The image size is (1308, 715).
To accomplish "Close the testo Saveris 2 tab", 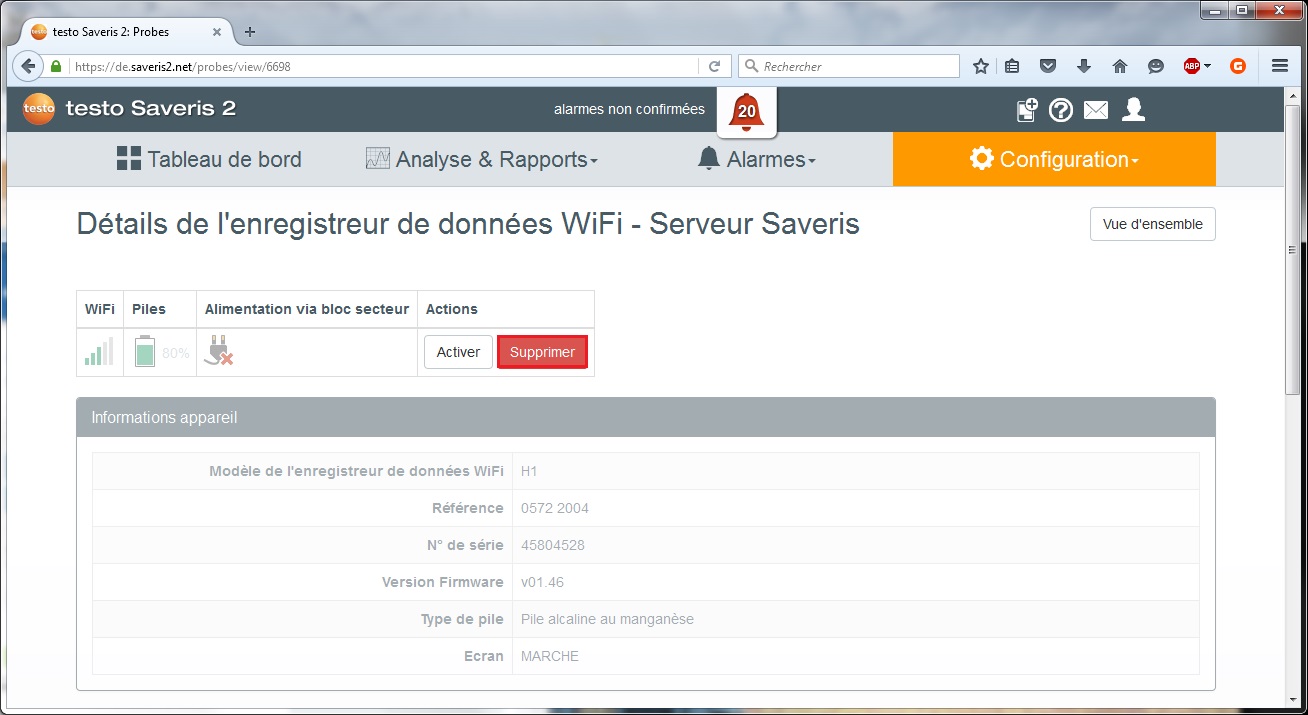I will (217, 32).
